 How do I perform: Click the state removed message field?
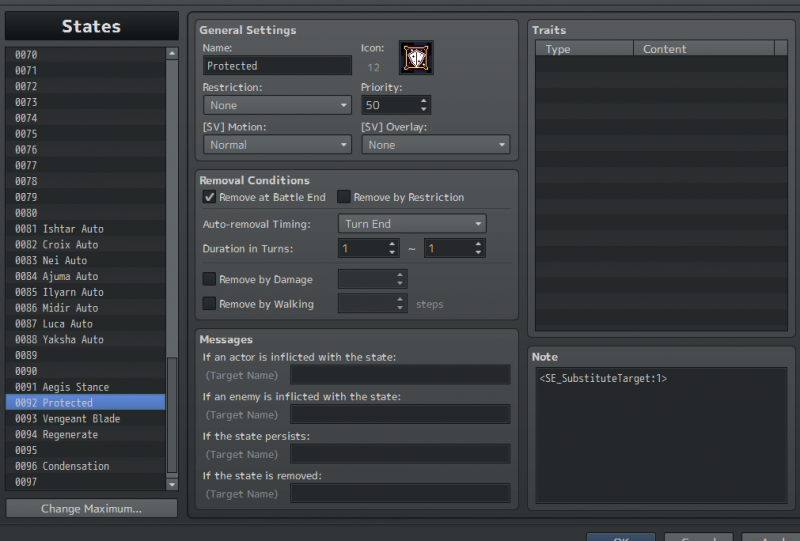point(400,494)
